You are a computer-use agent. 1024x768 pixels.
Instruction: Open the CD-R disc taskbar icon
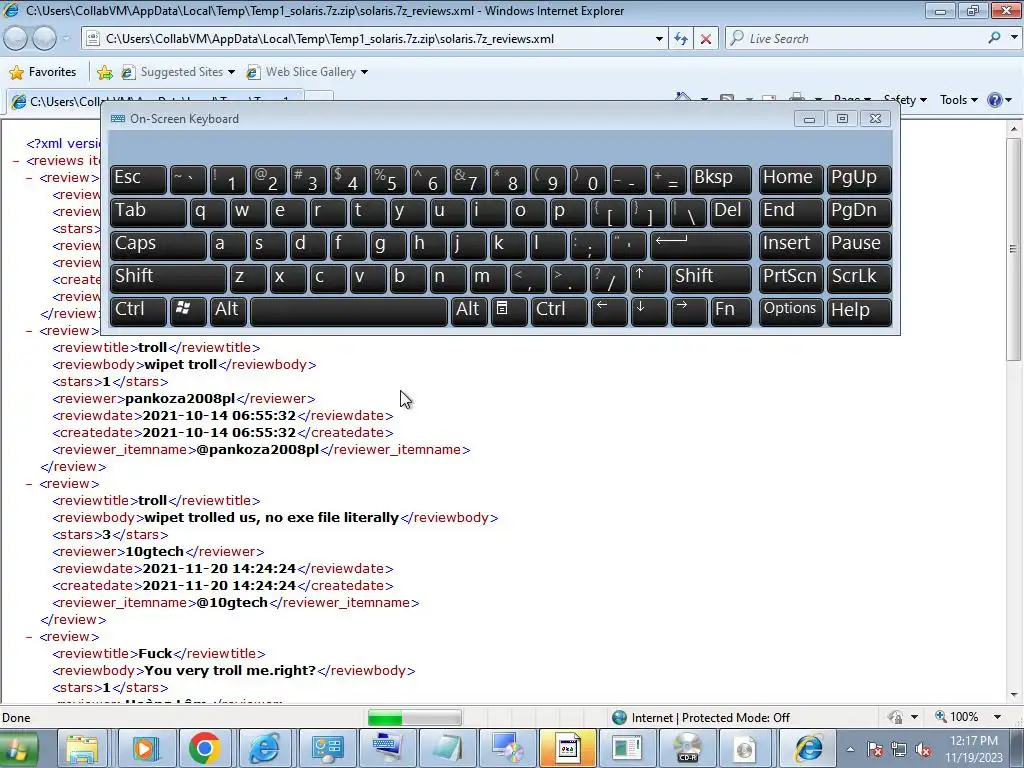coord(687,748)
